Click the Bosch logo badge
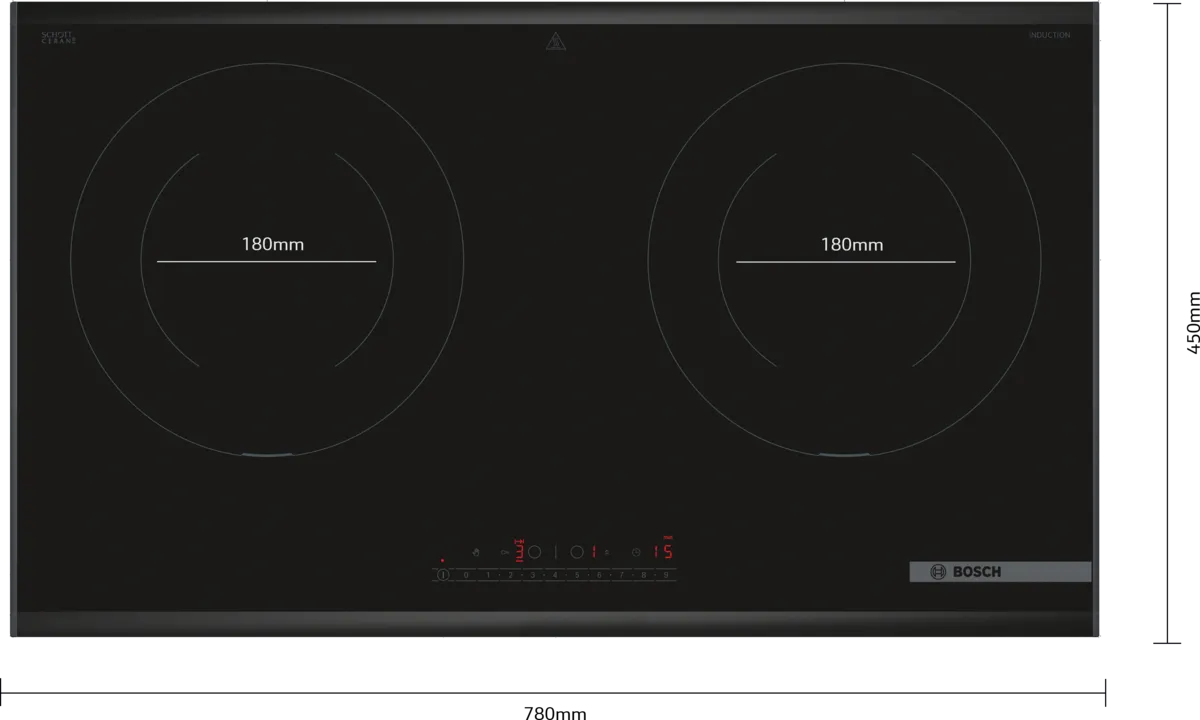The image size is (1200, 720). (999, 572)
